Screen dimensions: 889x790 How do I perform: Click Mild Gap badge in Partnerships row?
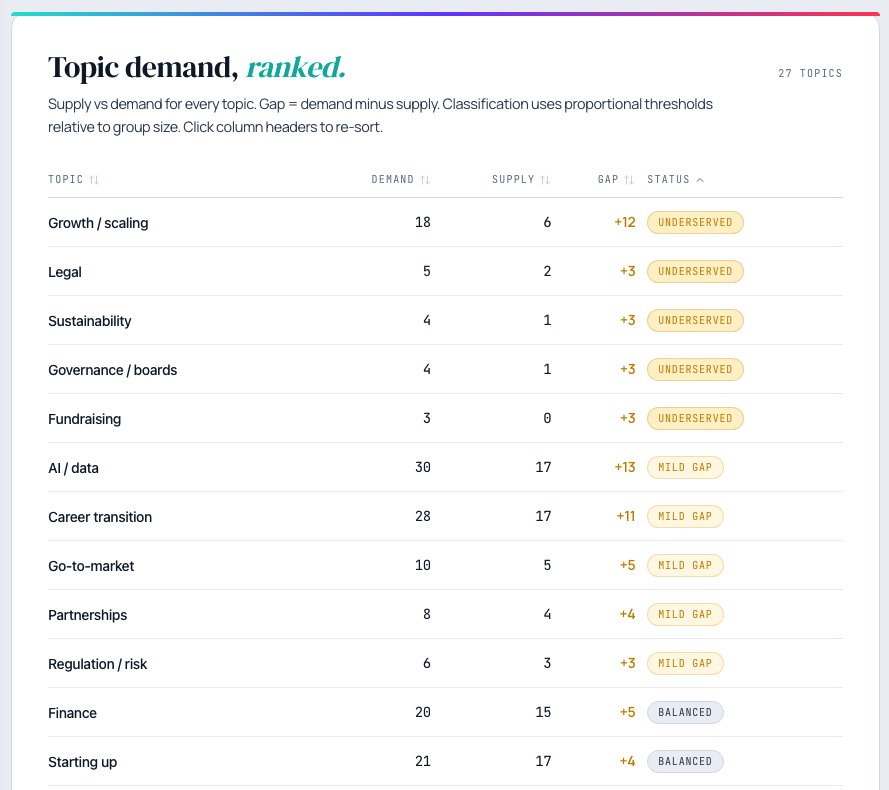tap(685, 614)
